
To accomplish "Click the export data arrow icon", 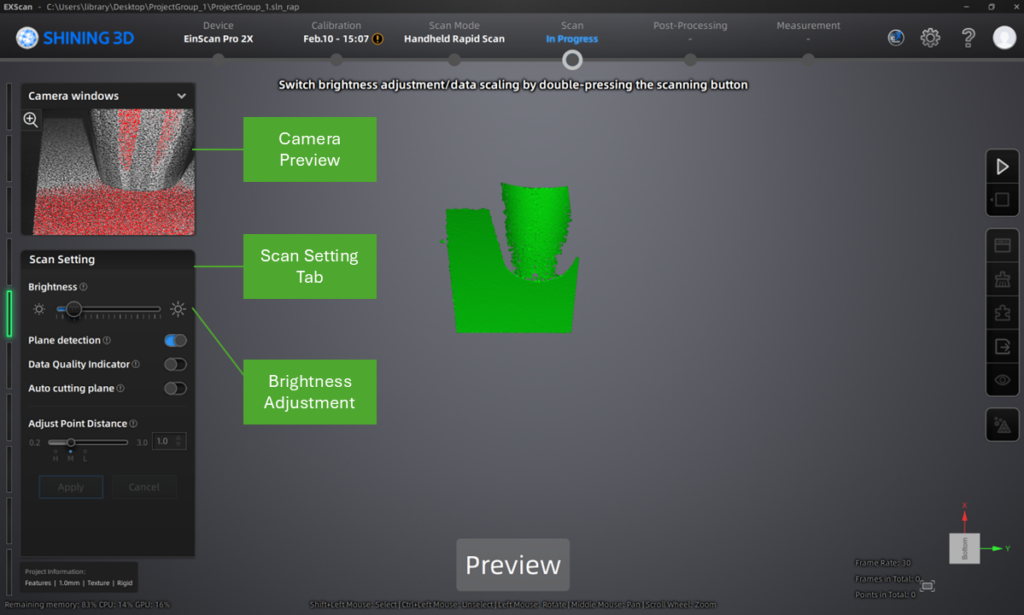I will pyautogui.click(x=1002, y=346).
